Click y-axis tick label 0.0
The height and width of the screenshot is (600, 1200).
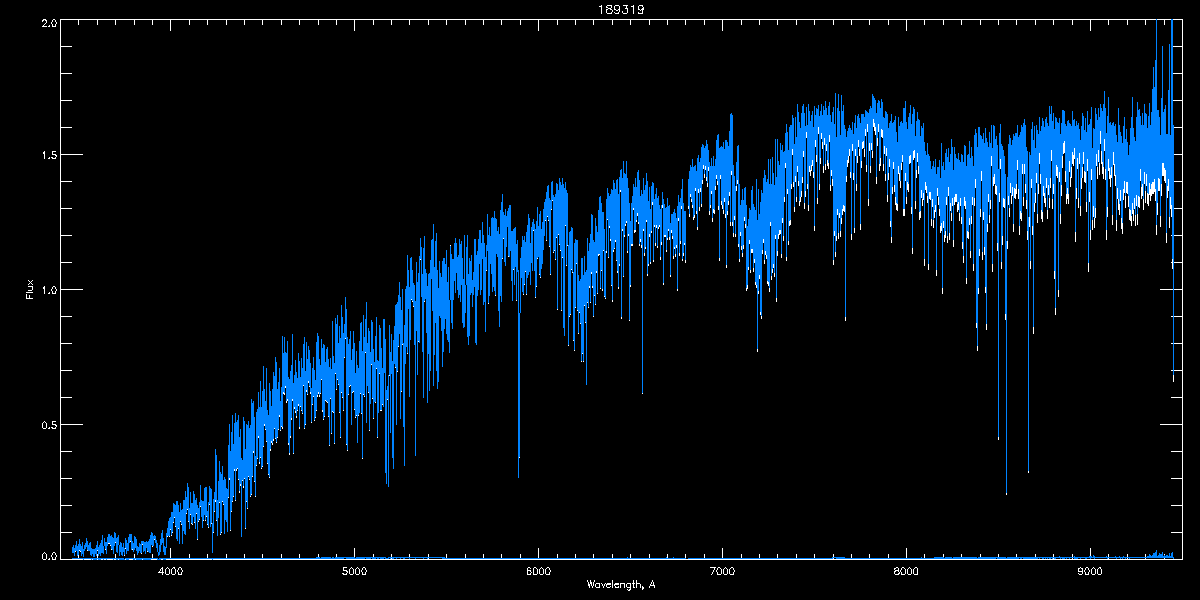coord(48,556)
